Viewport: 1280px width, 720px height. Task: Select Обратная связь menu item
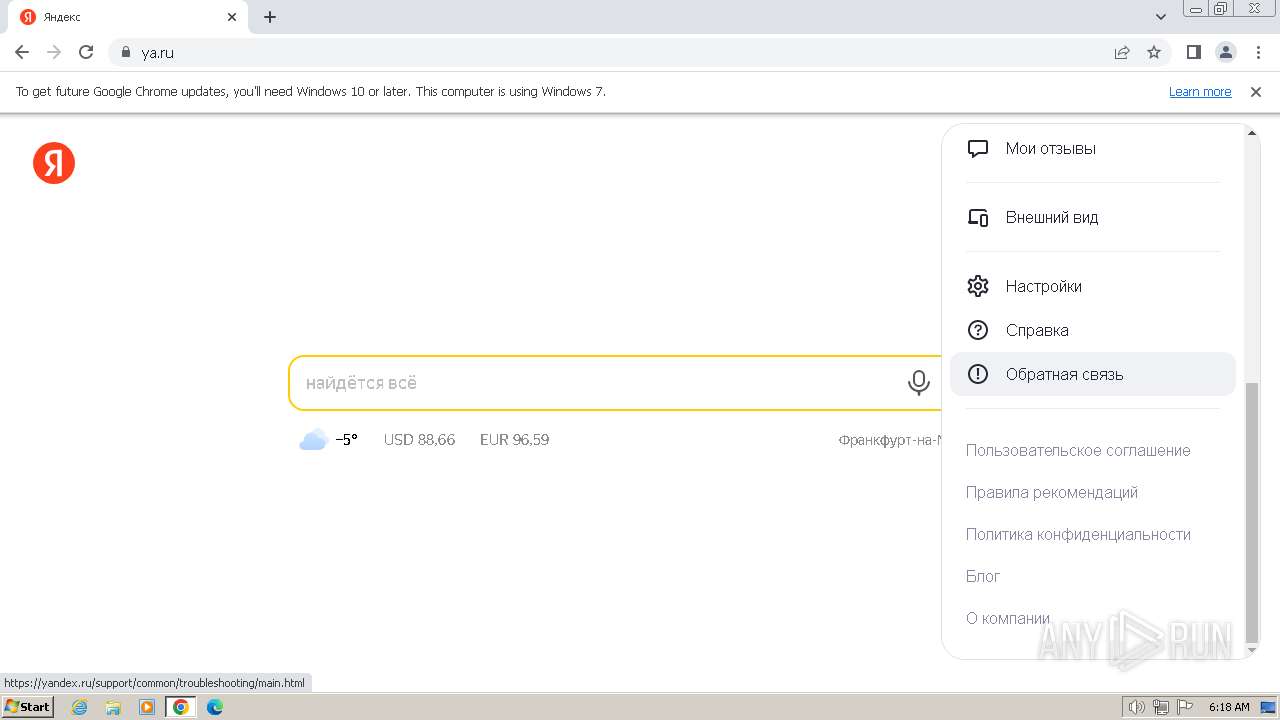click(x=1093, y=374)
